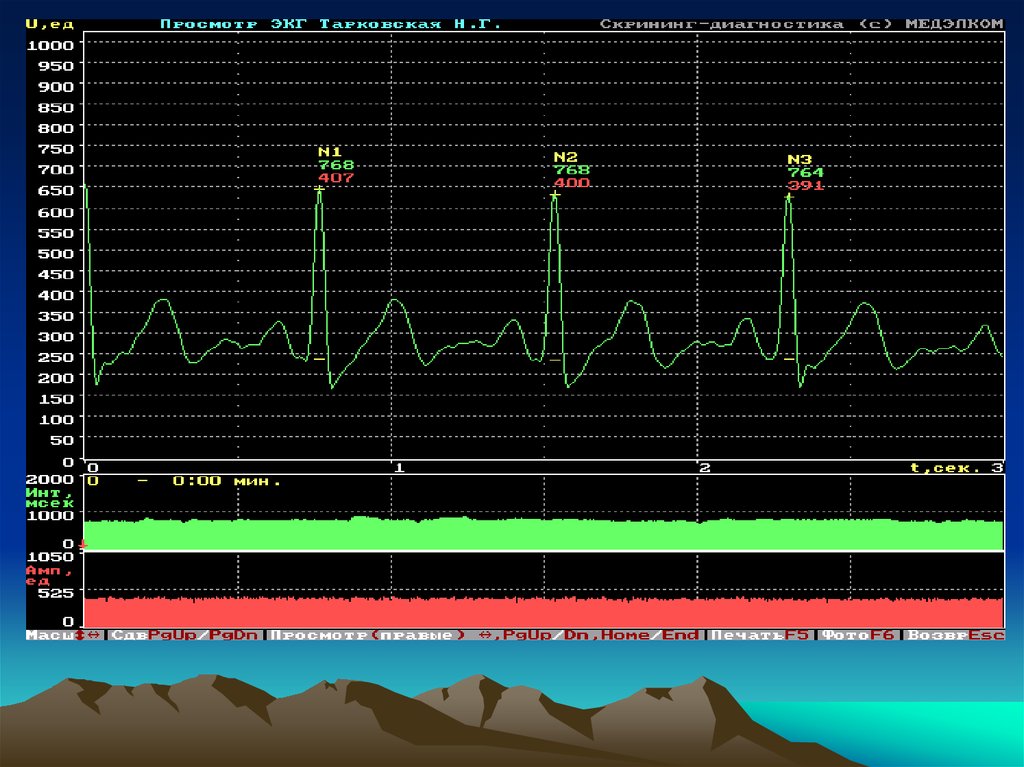This screenshot has height=767, width=1024.
Task: Click the N1 baseline dash marker
Action: [x=319, y=358]
